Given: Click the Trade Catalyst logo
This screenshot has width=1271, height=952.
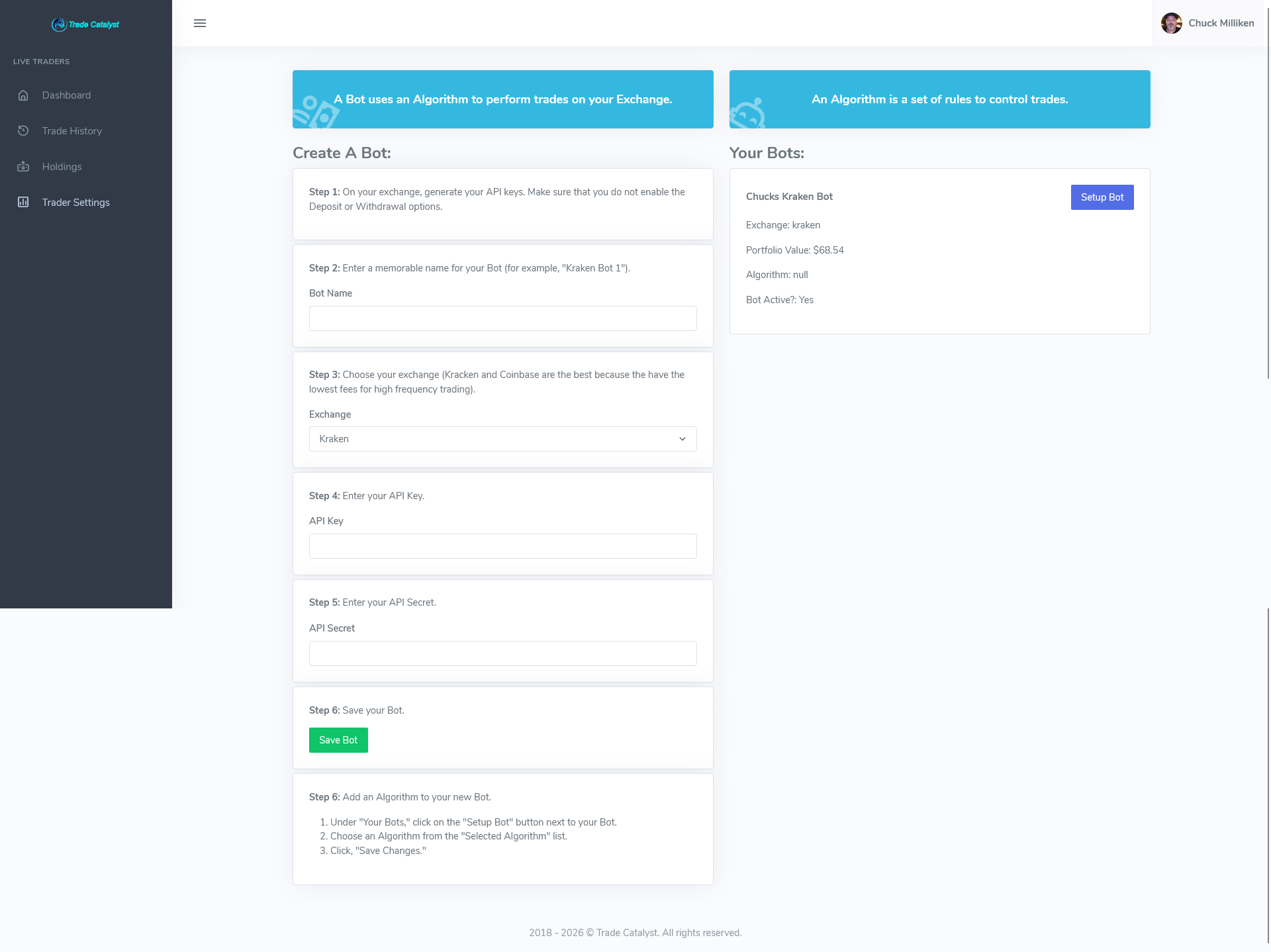Looking at the screenshot, I should coord(85,24).
